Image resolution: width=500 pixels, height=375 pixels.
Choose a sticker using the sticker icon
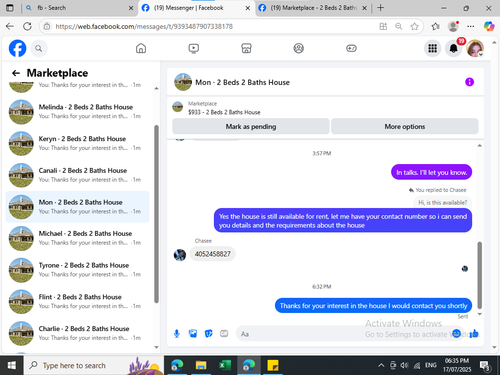[209, 333]
